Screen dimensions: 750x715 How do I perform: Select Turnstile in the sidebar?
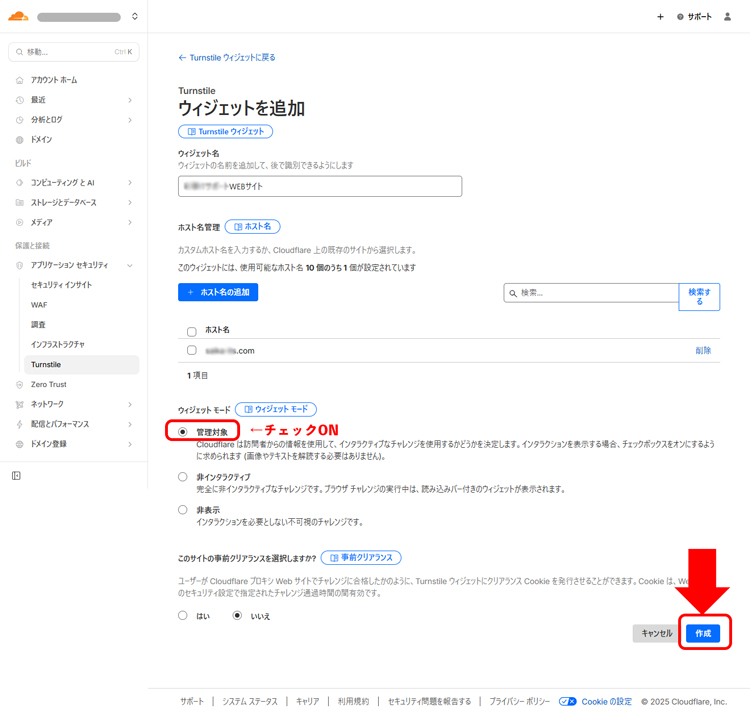[x=81, y=364]
